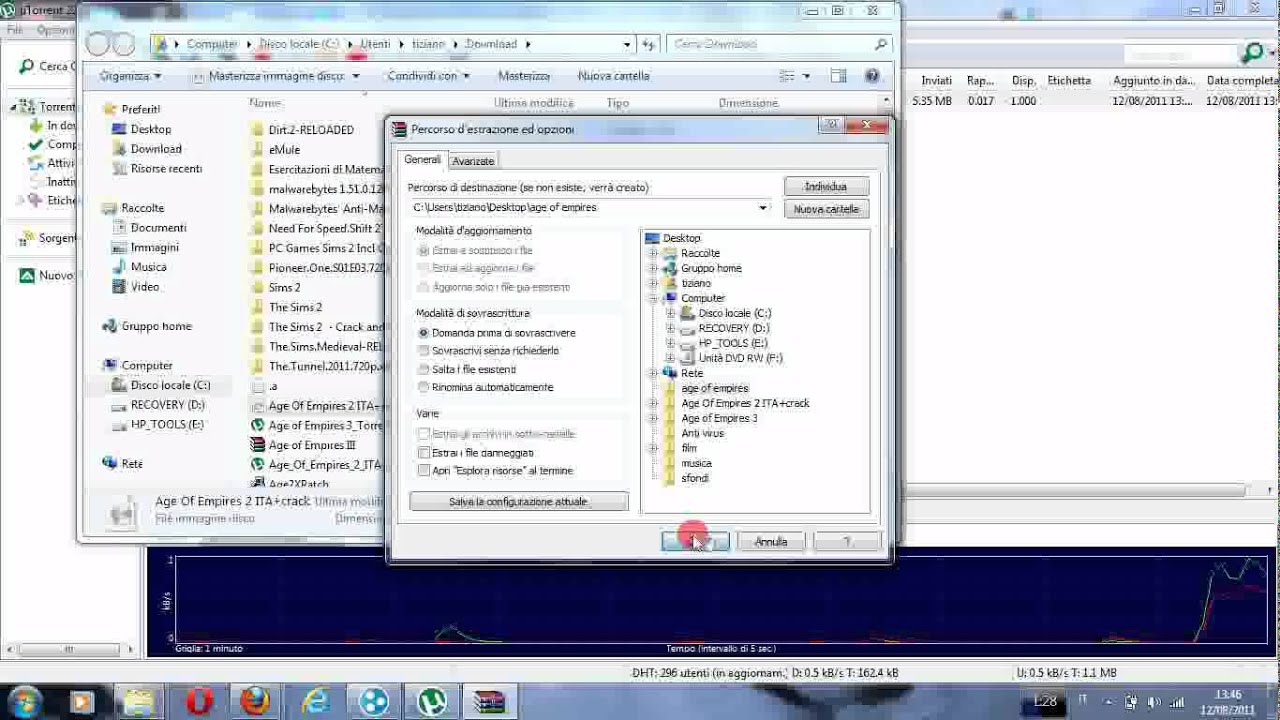
Task: Select Age of Empires III RAR file
Action: tap(311, 445)
